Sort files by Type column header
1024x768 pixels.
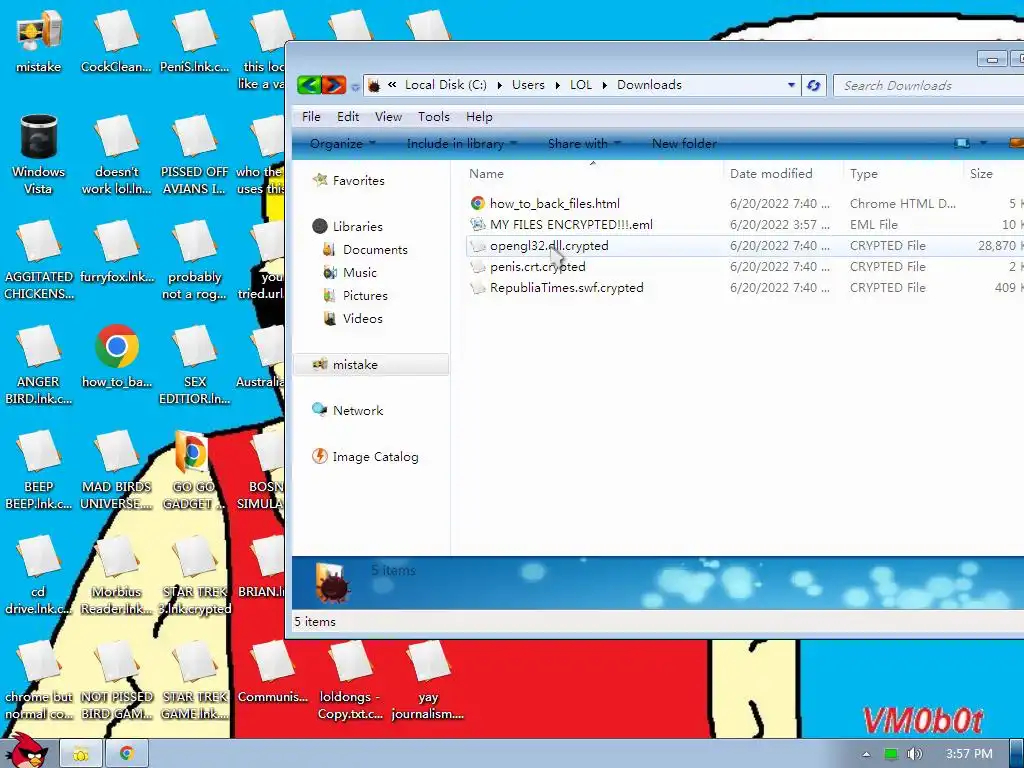(863, 174)
